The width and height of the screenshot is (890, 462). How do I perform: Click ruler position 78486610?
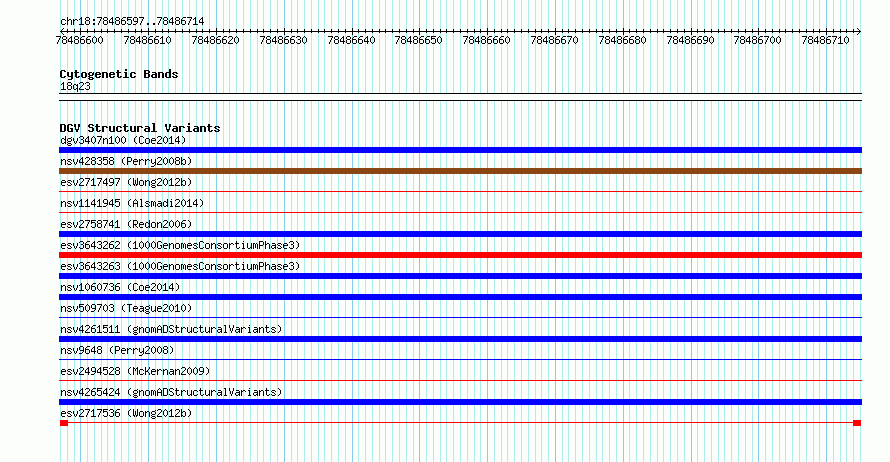click(x=148, y=40)
